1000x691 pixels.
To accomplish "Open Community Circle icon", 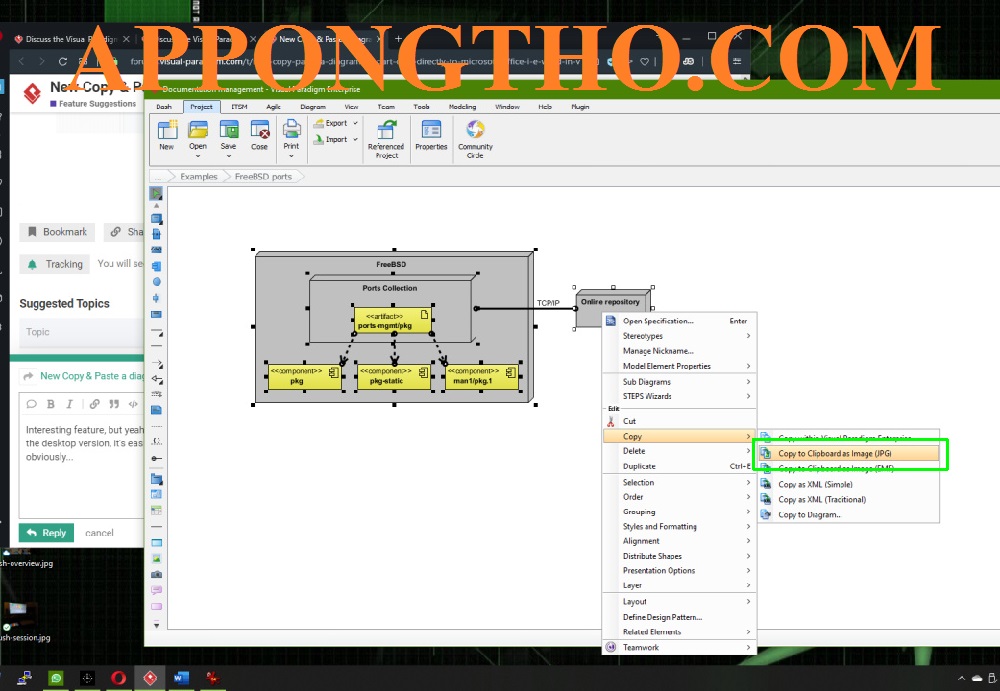I will [475, 130].
